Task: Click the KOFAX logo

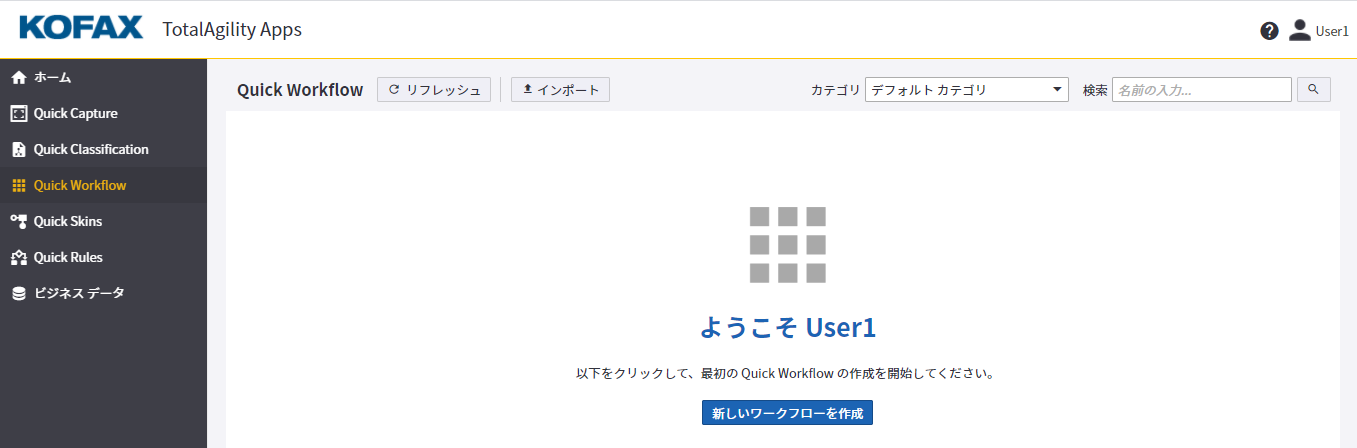Action: (x=80, y=29)
